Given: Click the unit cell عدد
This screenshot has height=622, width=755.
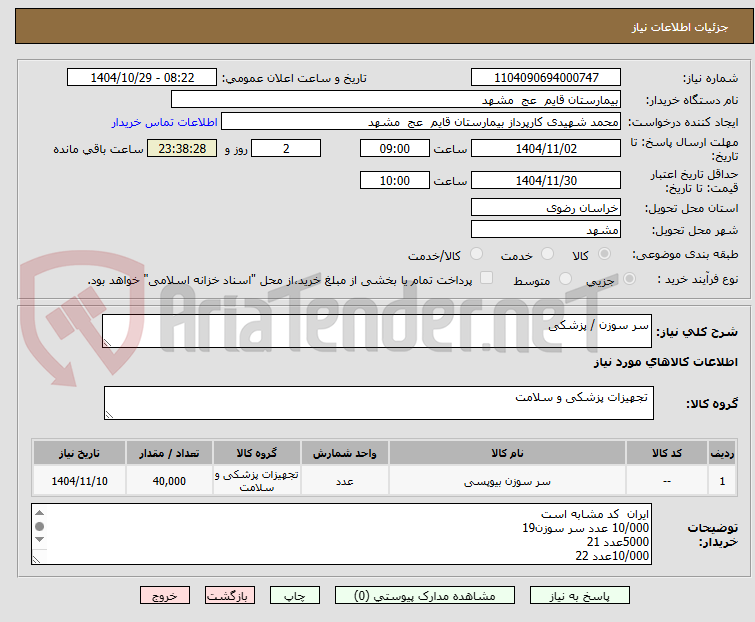Looking at the screenshot, I should 345,481.
